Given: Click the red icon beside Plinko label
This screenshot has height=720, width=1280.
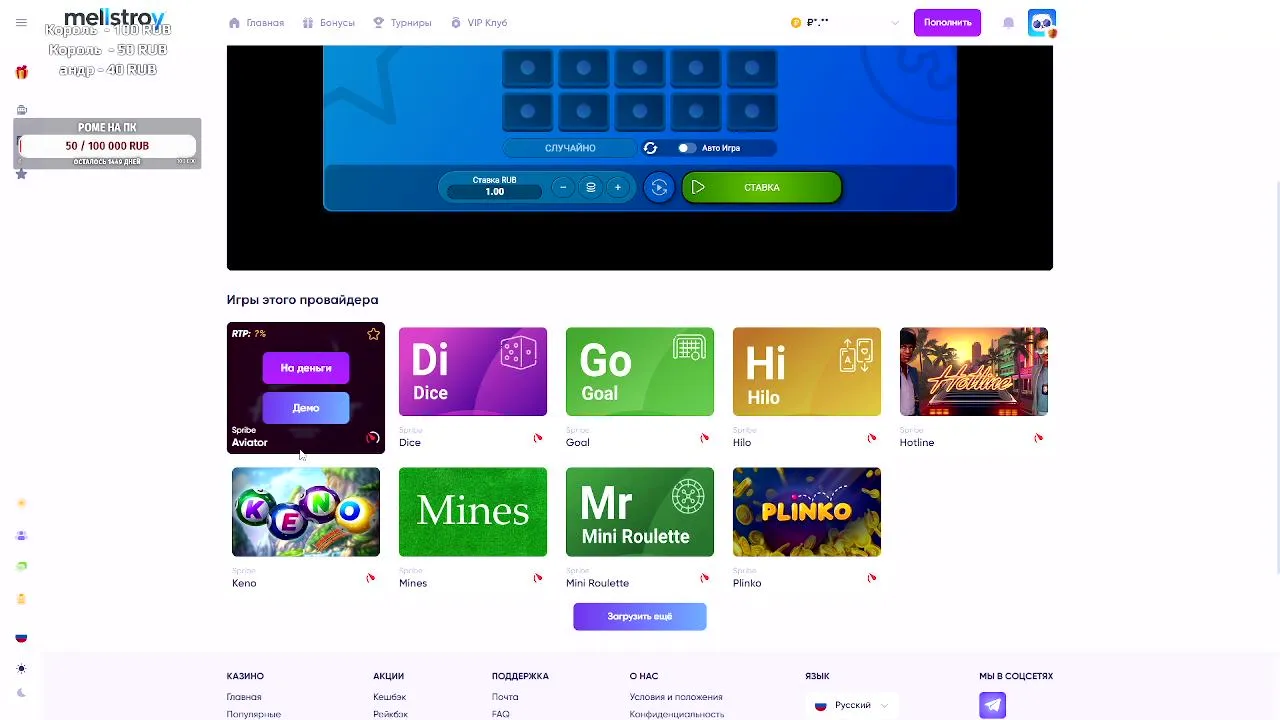Looking at the screenshot, I should pos(872,578).
